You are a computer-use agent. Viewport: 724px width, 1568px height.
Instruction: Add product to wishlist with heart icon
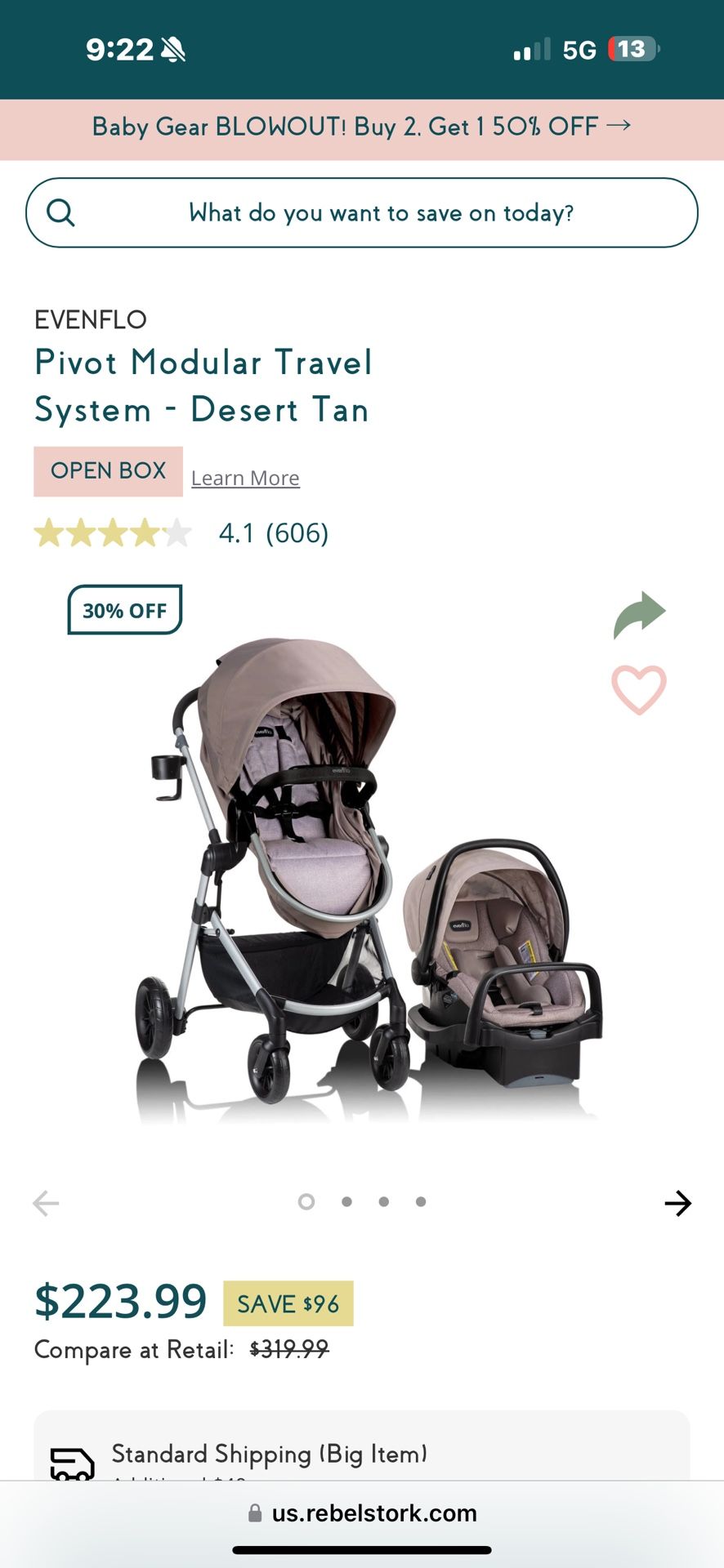click(x=639, y=690)
